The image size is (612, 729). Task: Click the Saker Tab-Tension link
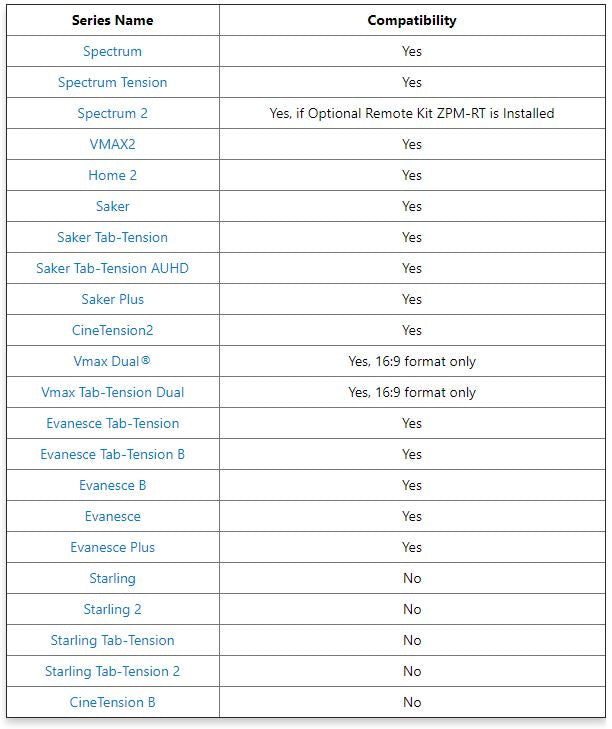[x=112, y=237]
